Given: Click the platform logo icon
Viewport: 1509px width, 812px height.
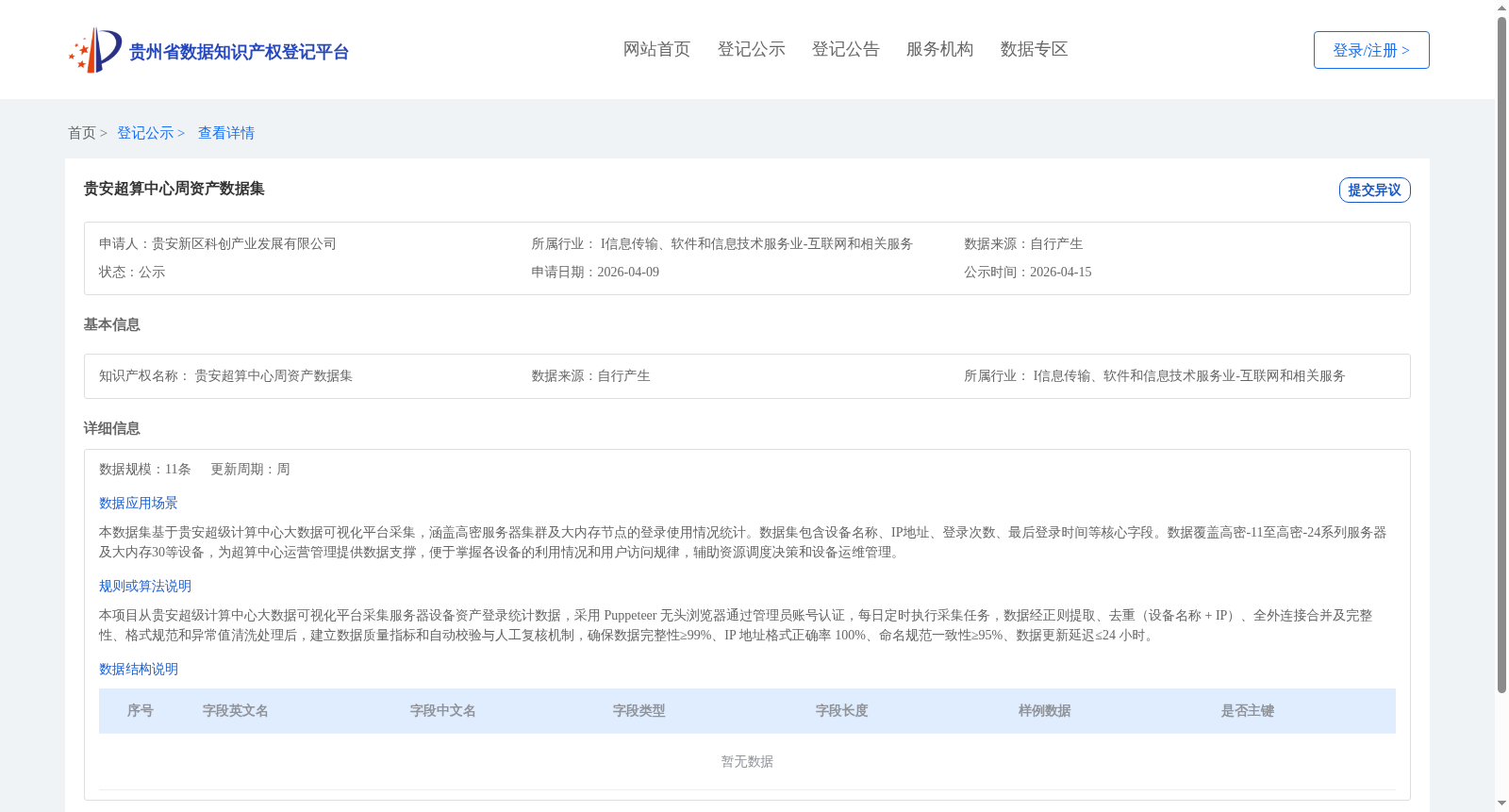Looking at the screenshot, I should tap(95, 50).
